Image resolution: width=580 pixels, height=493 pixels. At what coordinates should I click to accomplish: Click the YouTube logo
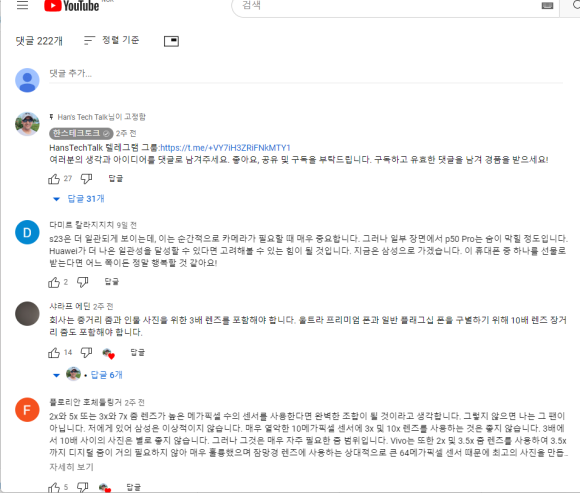click(x=71, y=6)
